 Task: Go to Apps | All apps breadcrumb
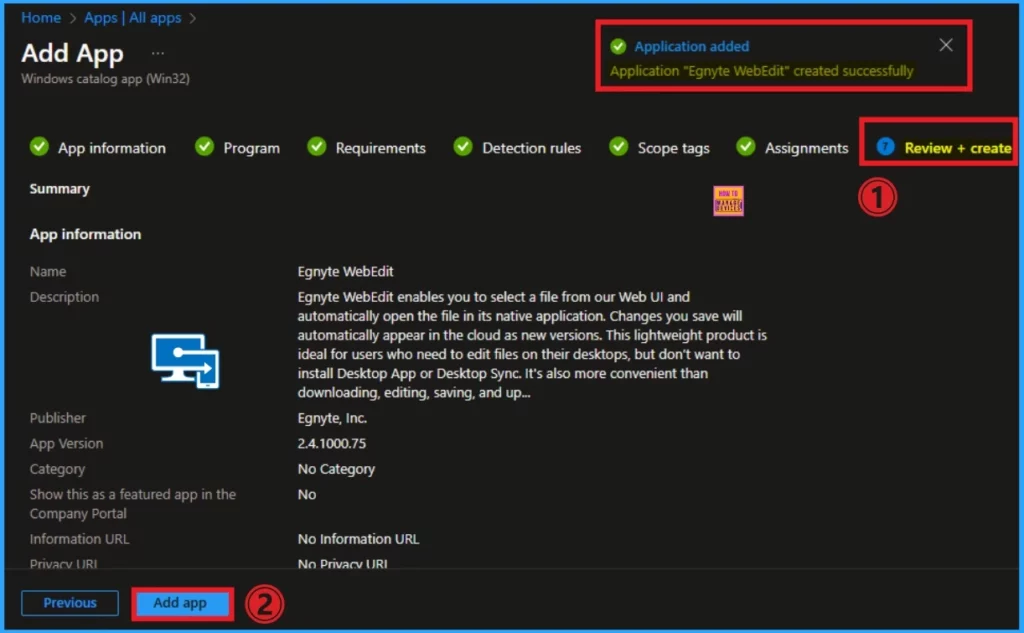click(x=133, y=18)
